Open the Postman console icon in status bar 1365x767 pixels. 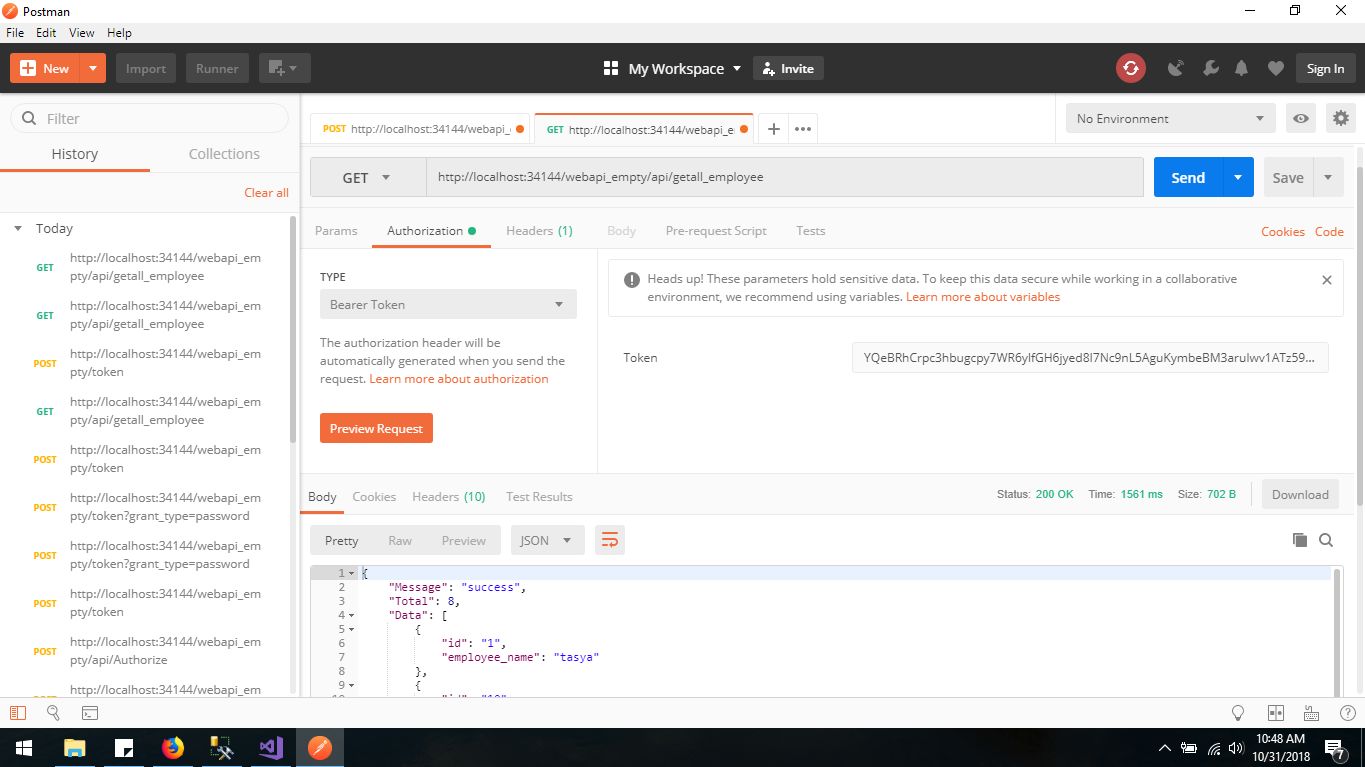(89, 713)
